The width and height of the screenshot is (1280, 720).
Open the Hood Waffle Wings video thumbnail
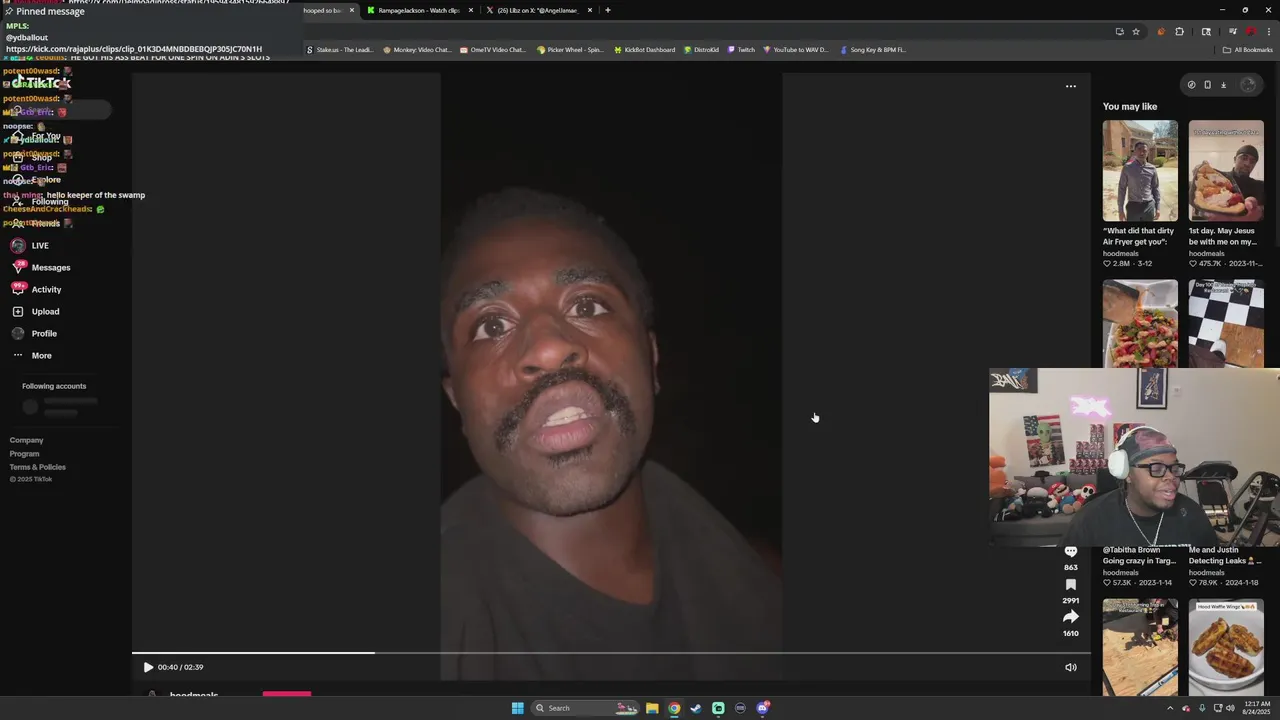coord(1226,647)
